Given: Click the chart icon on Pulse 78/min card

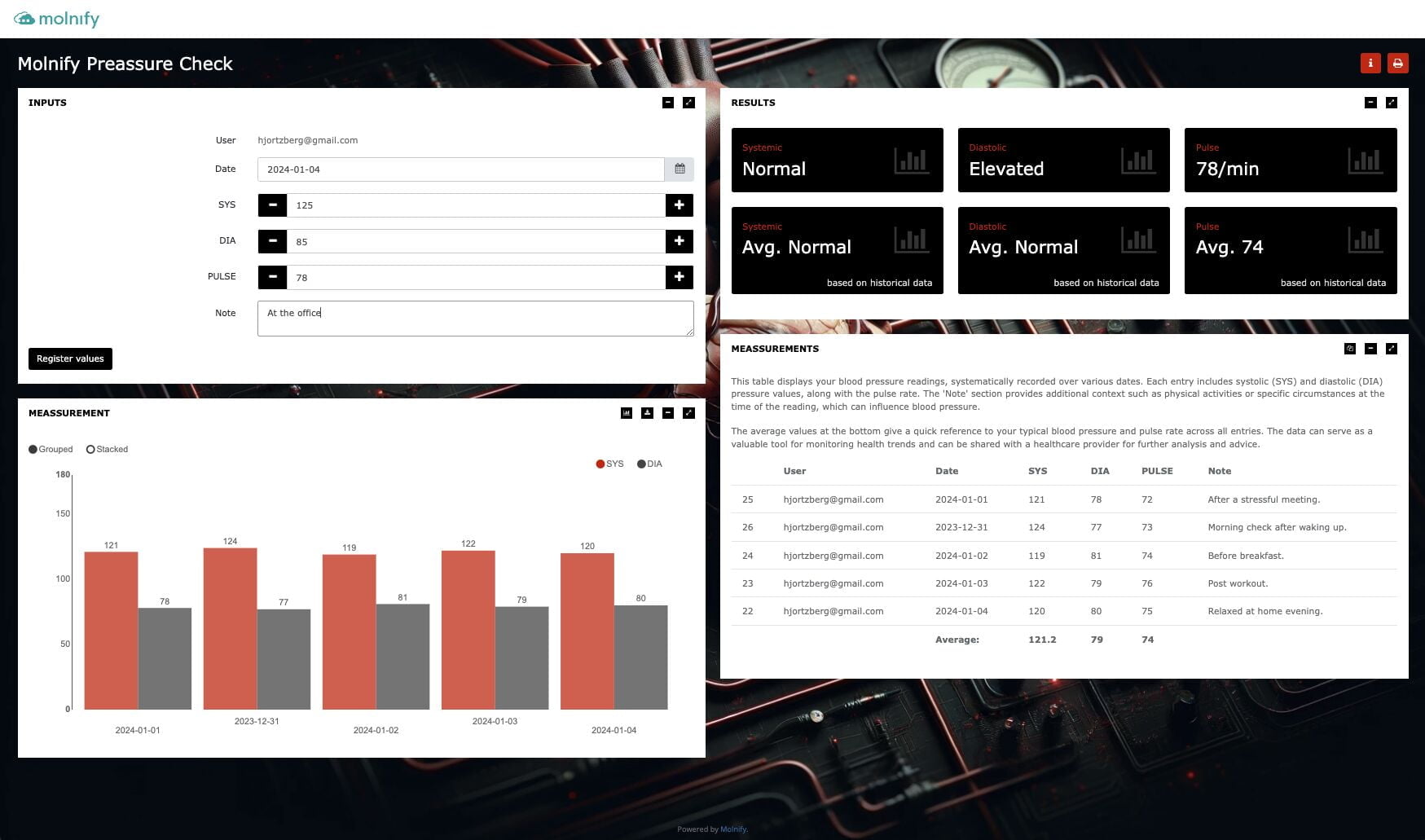Looking at the screenshot, I should coord(1365,161).
